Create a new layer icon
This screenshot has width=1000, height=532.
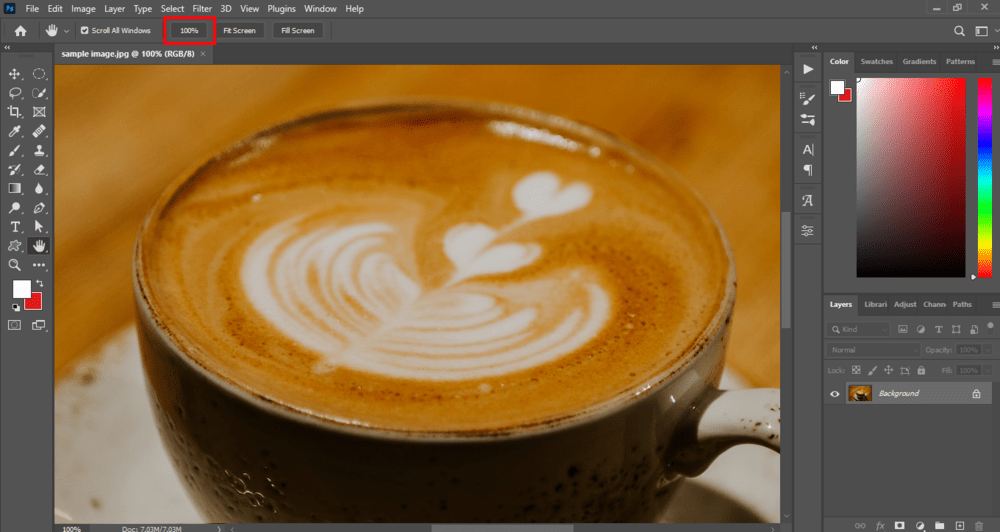959,526
